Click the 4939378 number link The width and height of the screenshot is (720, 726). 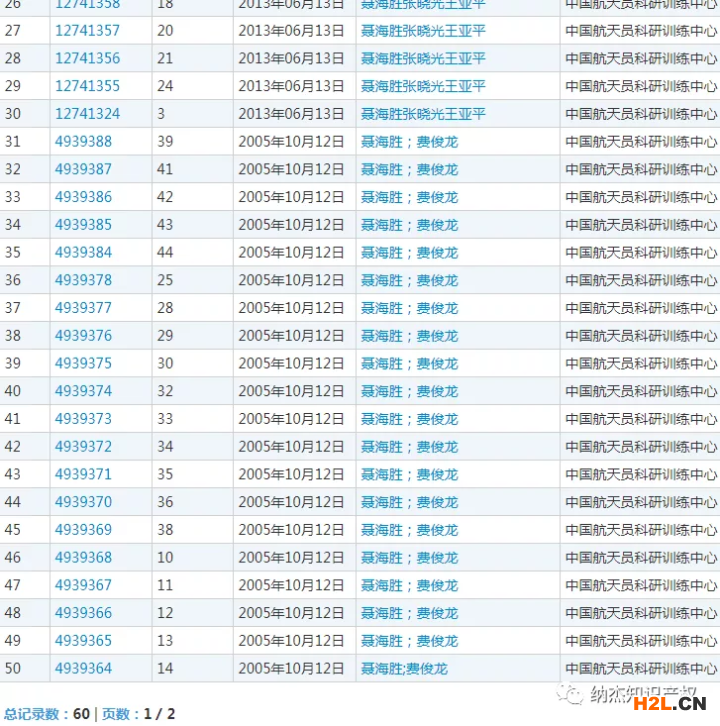coord(83,280)
